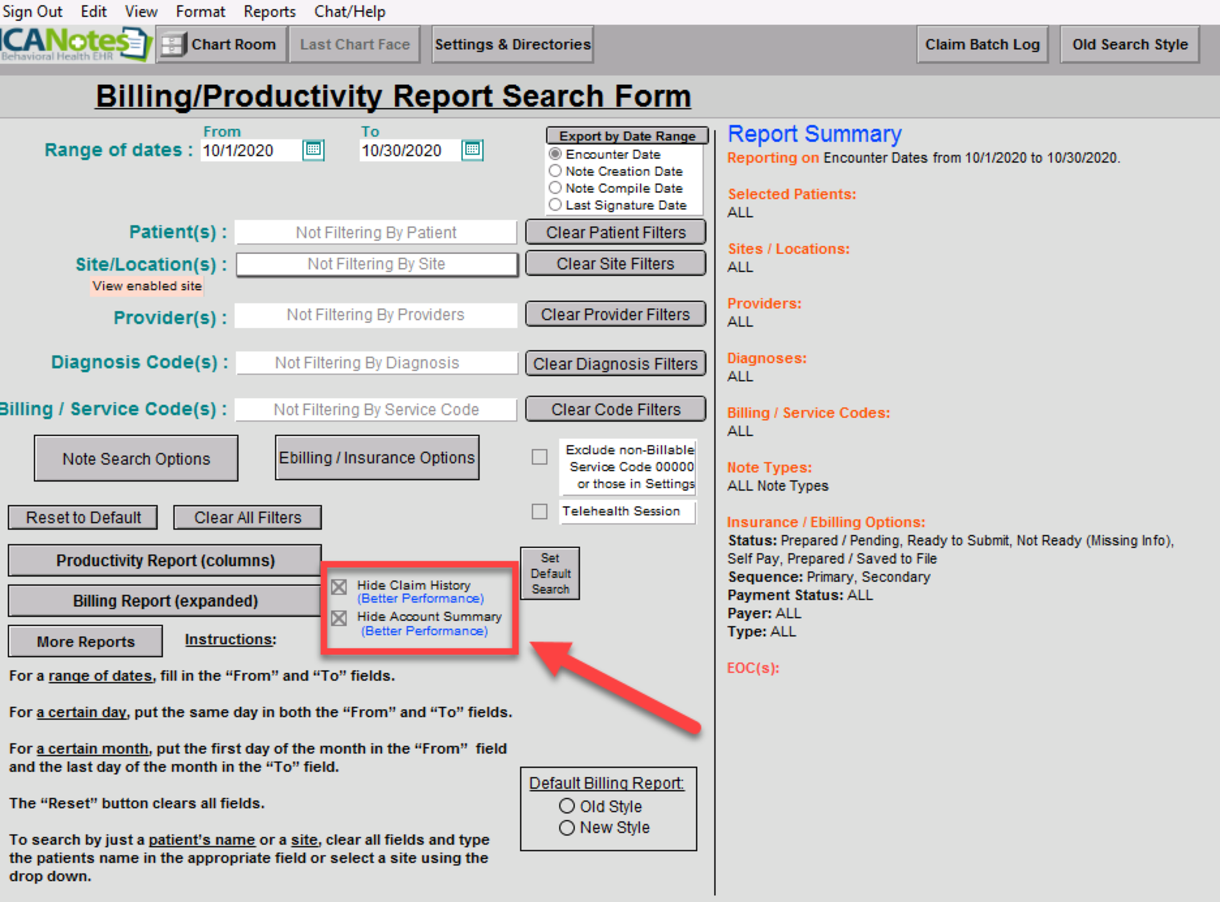
Task: Open the Site/Location(s) filter dropdown
Action: [377, 264]
